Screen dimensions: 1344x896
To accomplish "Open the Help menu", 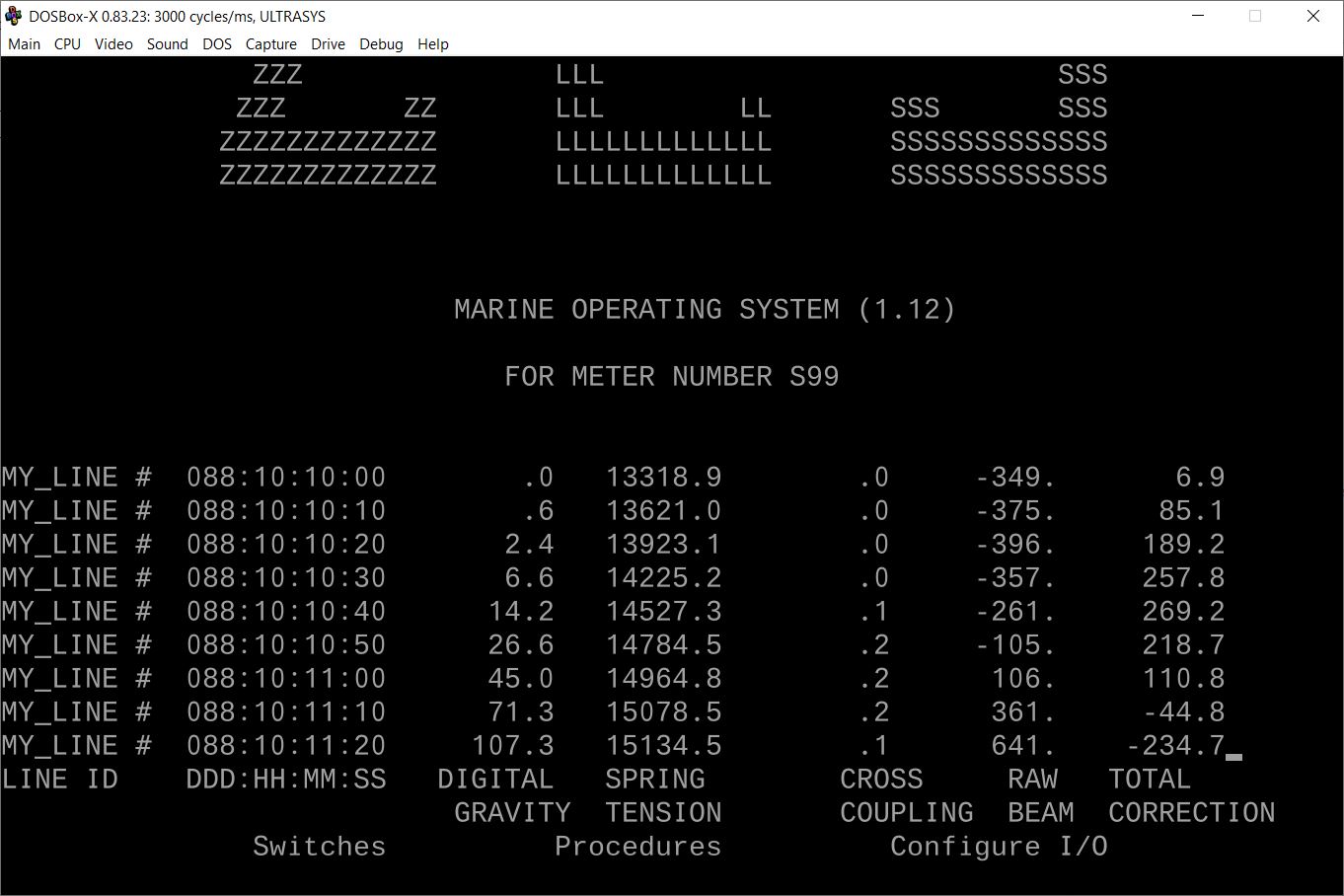I will click(x=432, y=44).
